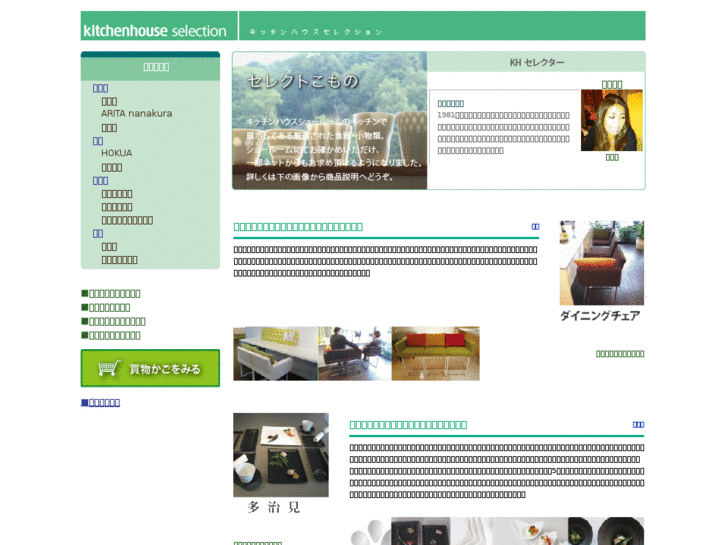This screenshot has width=727, height=545.
Task: Click the bottom tableware dishes banner image
Action: tap(496, 531)
